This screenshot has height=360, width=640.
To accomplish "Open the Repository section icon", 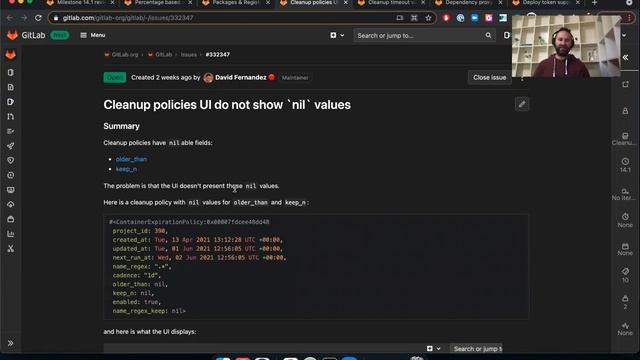I will (11, 87).
